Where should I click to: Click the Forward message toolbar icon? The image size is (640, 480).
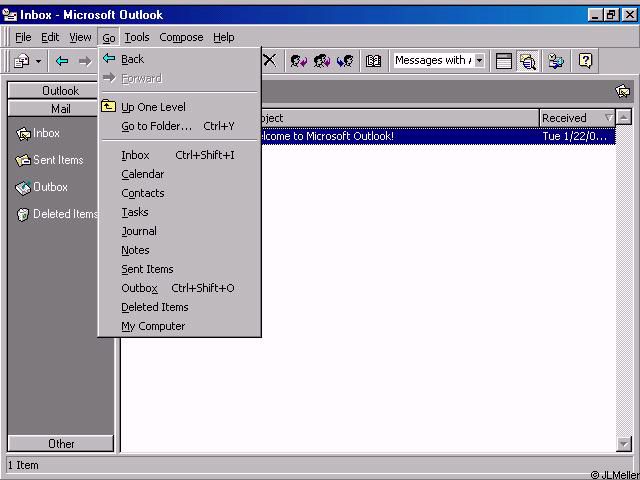(345, 61)
